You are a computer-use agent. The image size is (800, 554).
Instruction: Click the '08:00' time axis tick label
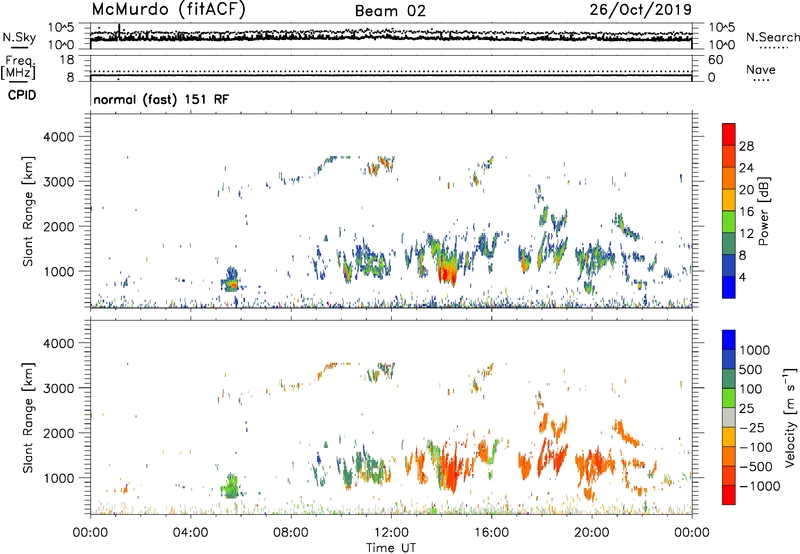(x=291, y=533)
